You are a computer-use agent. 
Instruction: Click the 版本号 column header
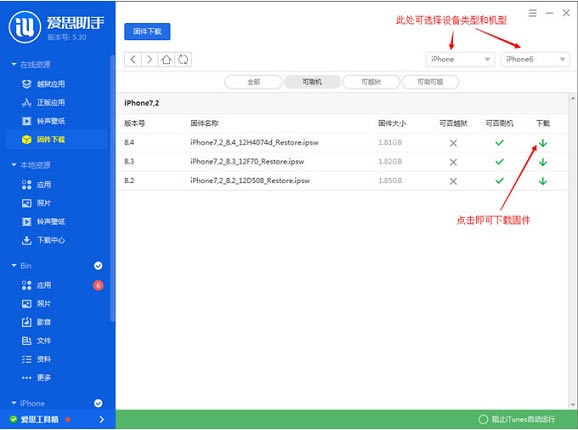coord(134,123)
